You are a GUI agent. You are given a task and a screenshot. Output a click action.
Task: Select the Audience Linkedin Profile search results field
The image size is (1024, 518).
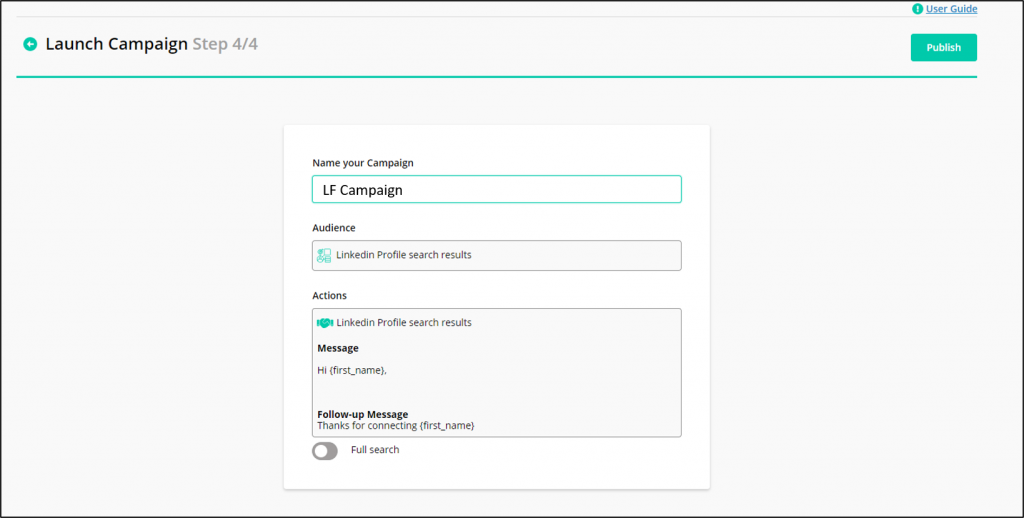click(x=497, y=255)
